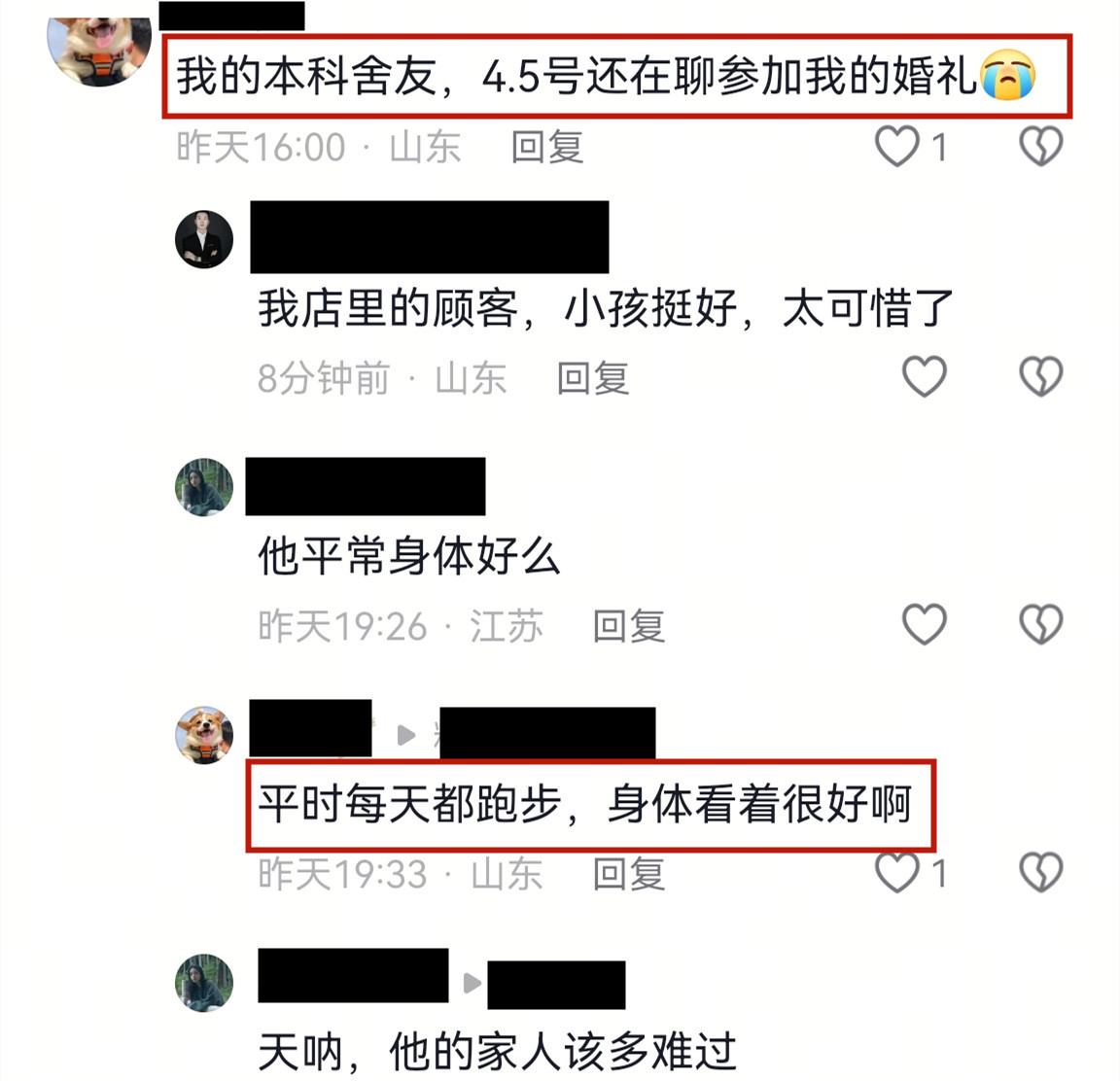Dislike the 本科舍友 comment with broken heart

click(1040, 147)
